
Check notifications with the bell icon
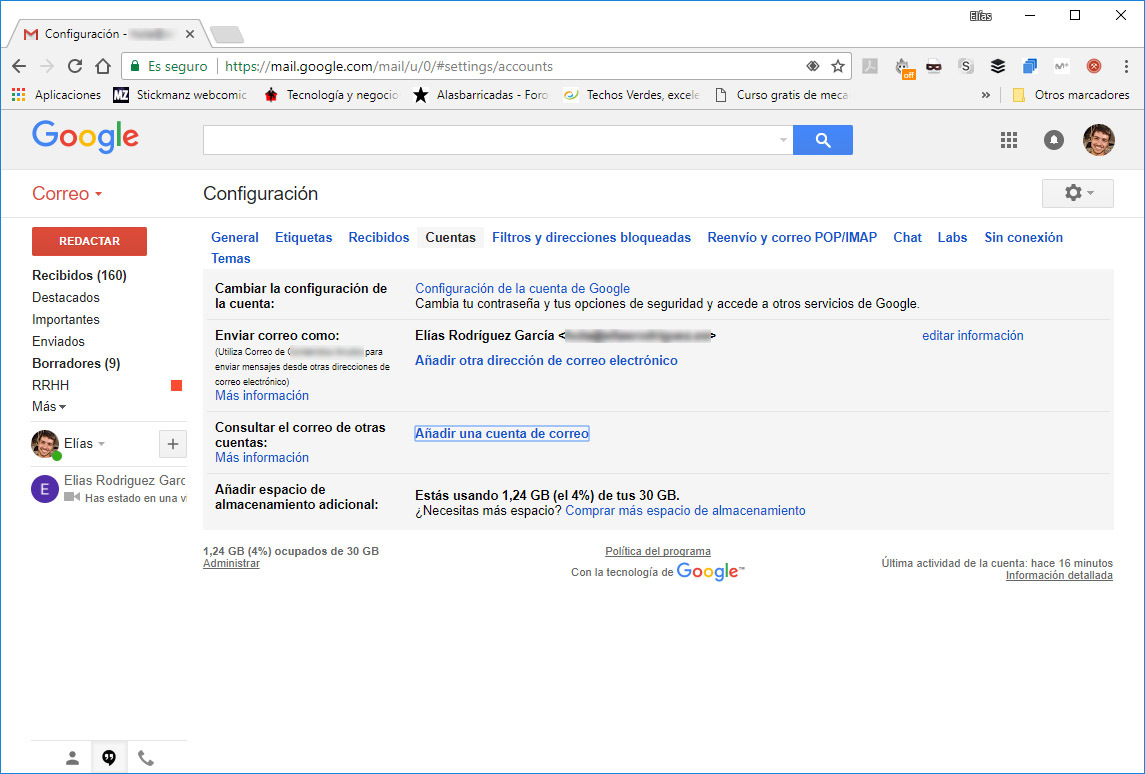(1054, 140)
